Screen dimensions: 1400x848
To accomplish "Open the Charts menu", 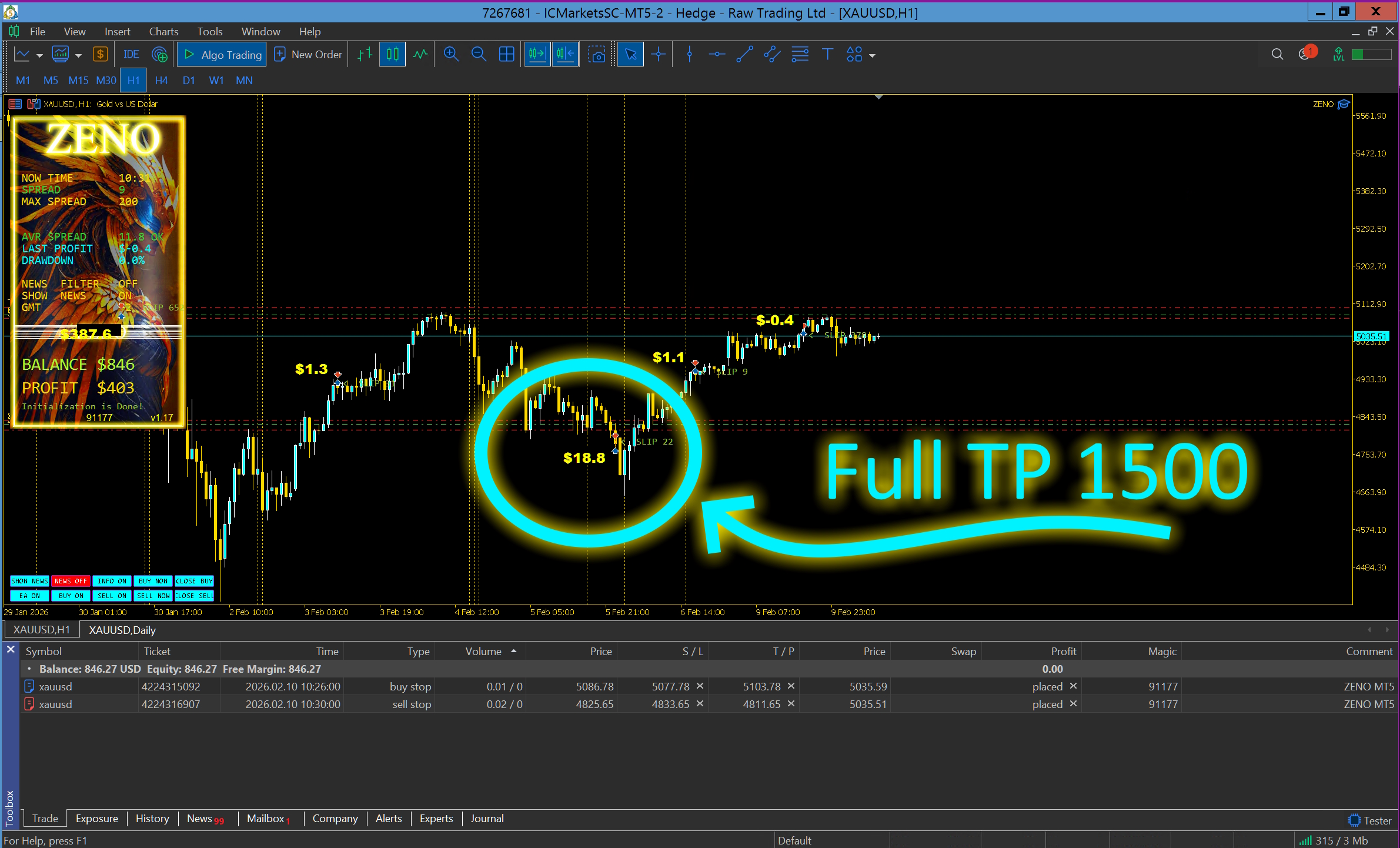I will coord(163,31).
